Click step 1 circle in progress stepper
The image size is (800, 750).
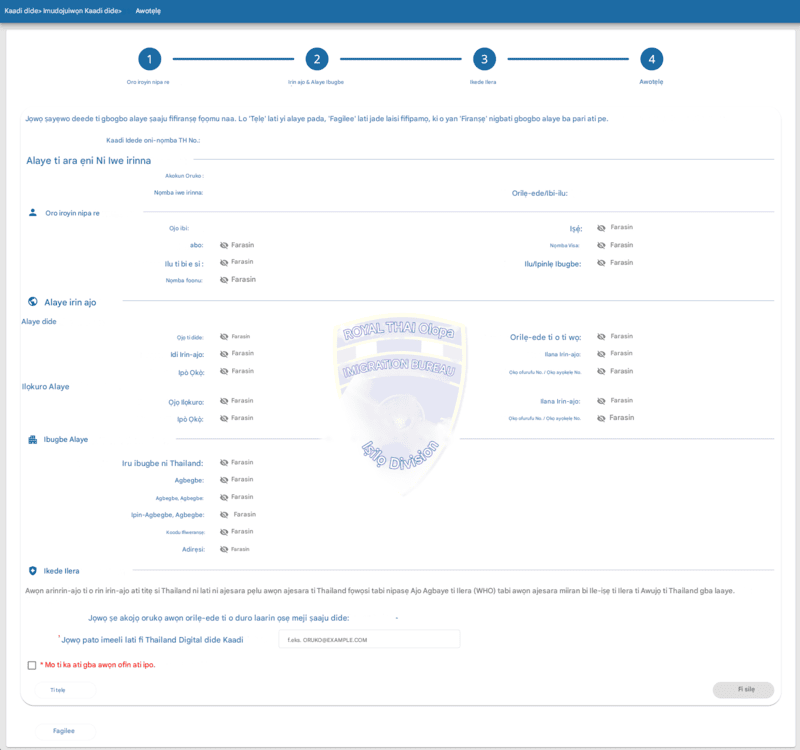click(149, 59)
